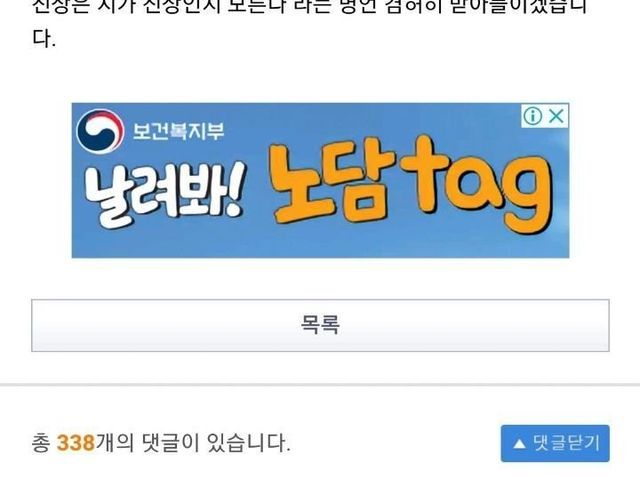Click the 보건복지부 text in the banner

pyautogui.click(x=178, y=131)
